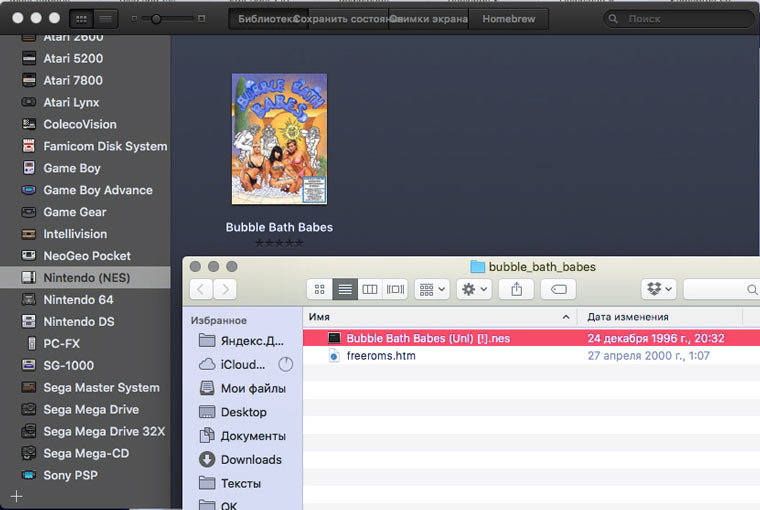Click the small-size icon beside slider
The height and width of the screenshot is (510, 760).
pyautogui.click(x=134, y=19)
